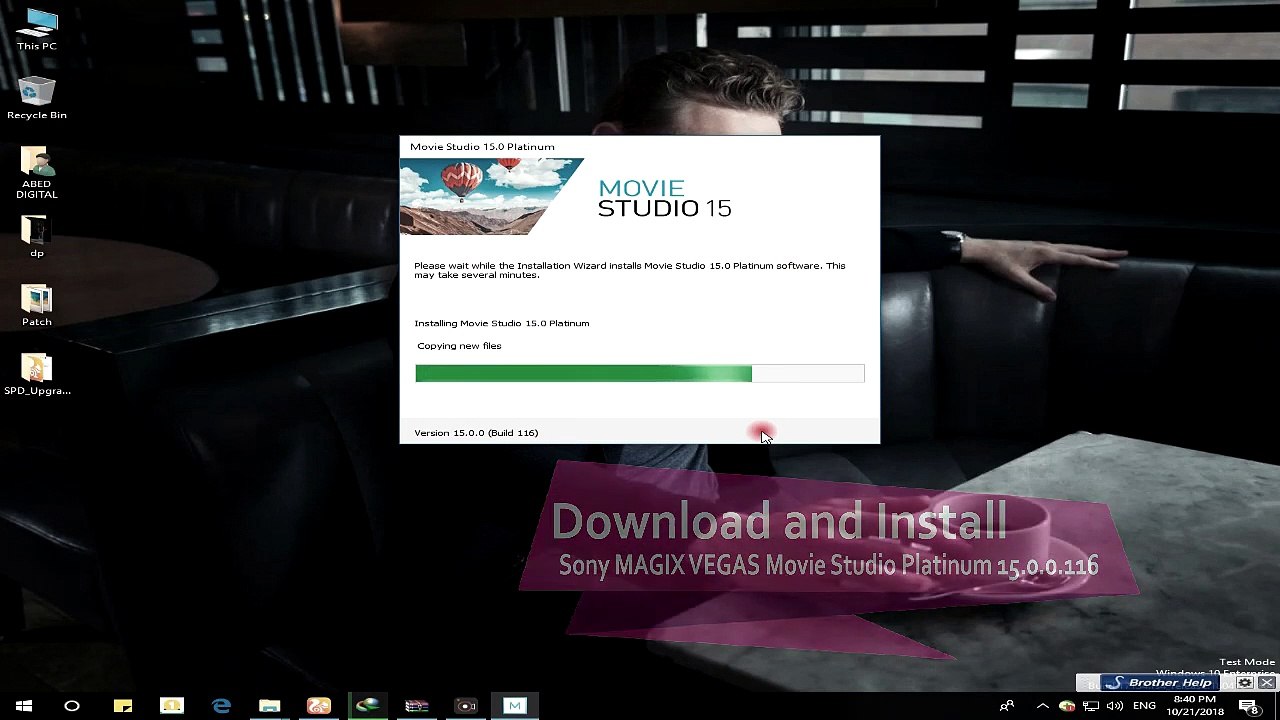Select the Patch folder icon
This screenshot has width=1280, height=720.
(x=37, y=305)
